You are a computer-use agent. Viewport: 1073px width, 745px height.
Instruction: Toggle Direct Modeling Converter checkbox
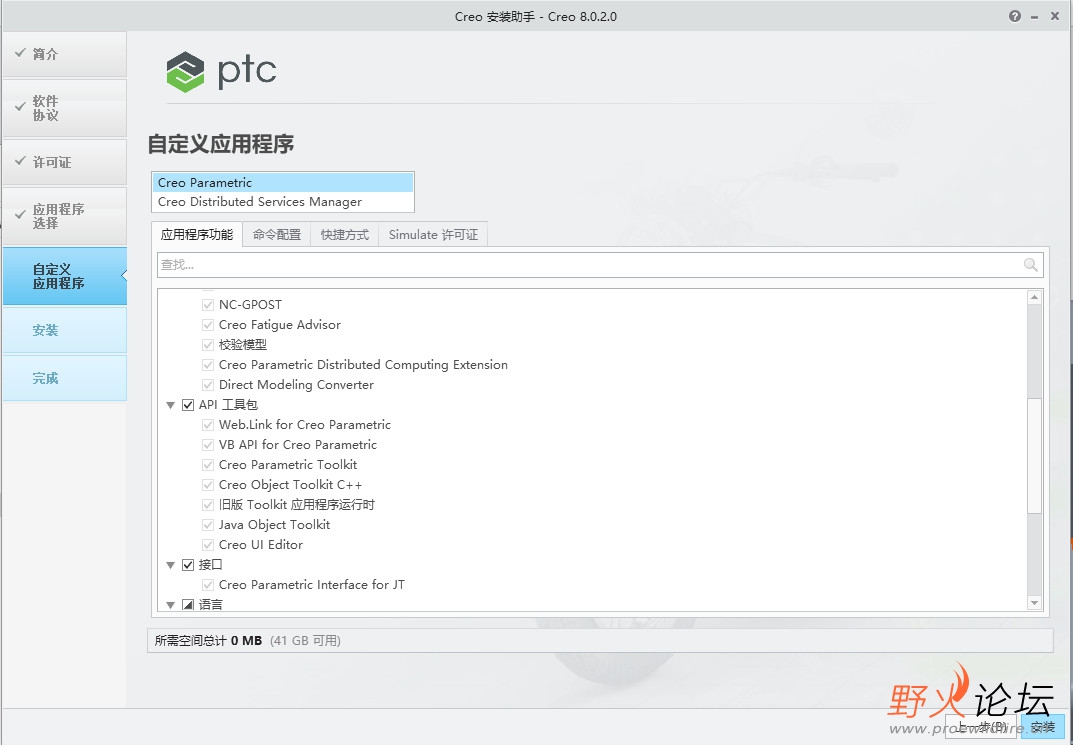click(x=208, y=384)
